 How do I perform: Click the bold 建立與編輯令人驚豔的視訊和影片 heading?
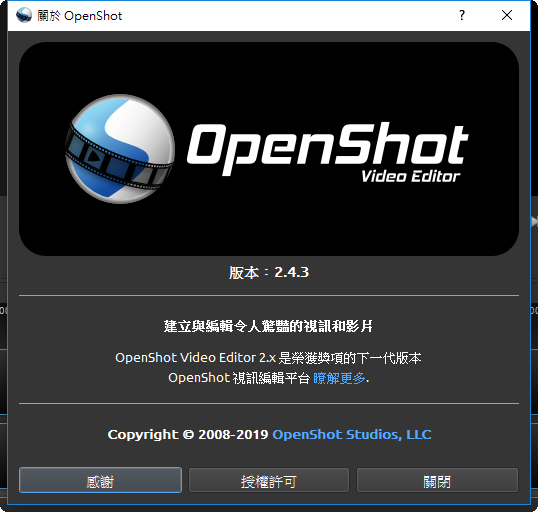(268, 326)
